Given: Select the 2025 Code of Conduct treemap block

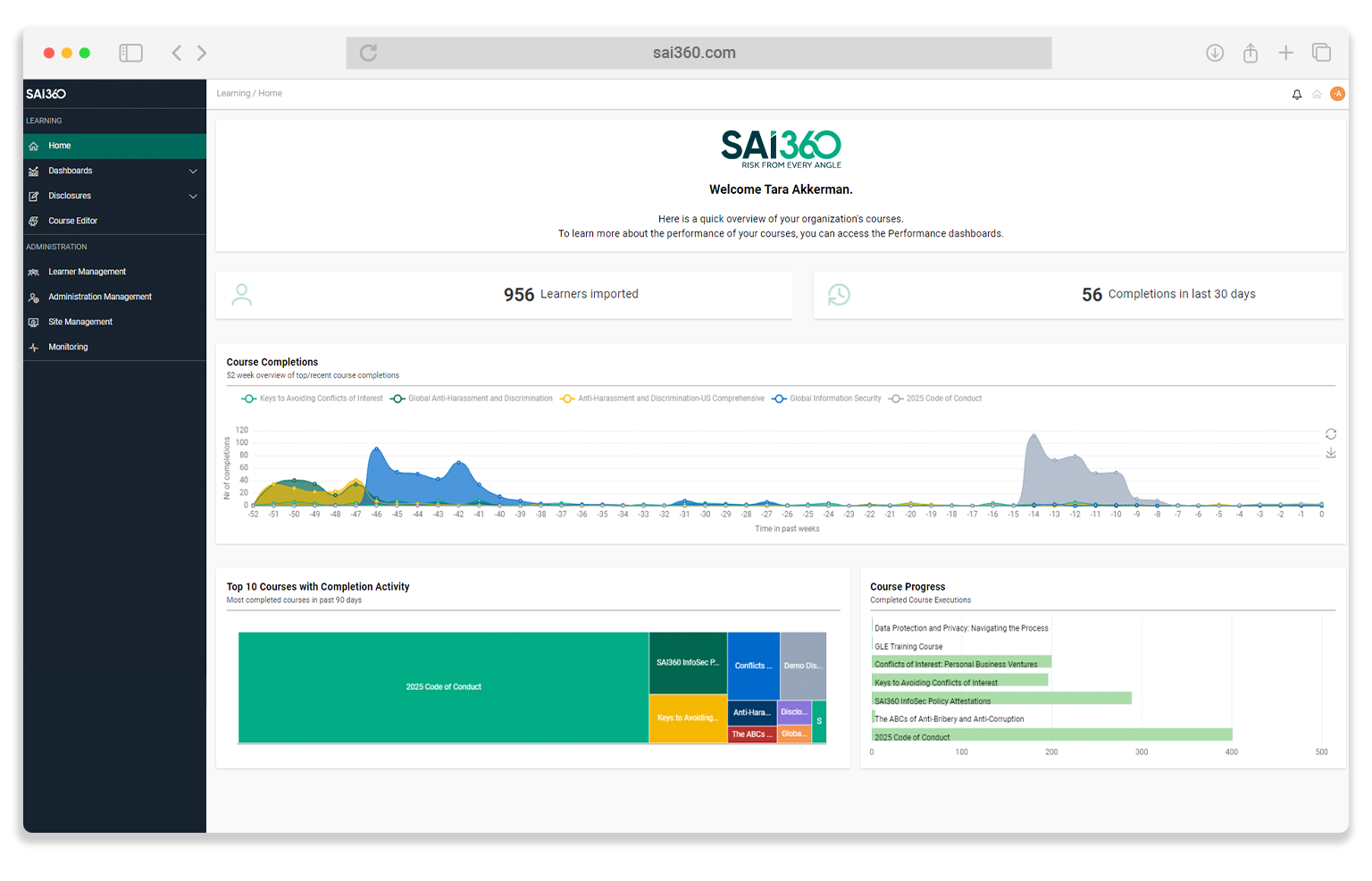Looking at the screenshot, I should (443, 687).
